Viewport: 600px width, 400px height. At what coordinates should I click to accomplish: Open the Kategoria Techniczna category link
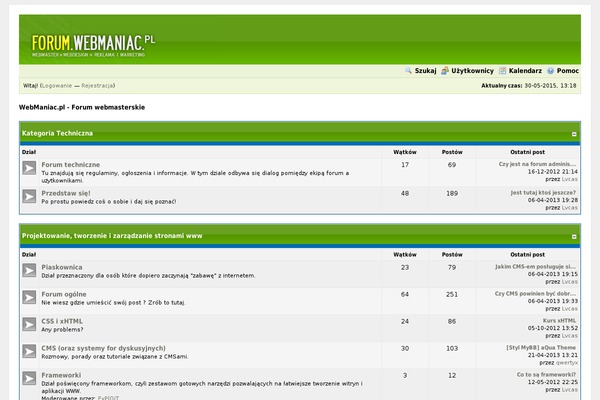(57, 133)
